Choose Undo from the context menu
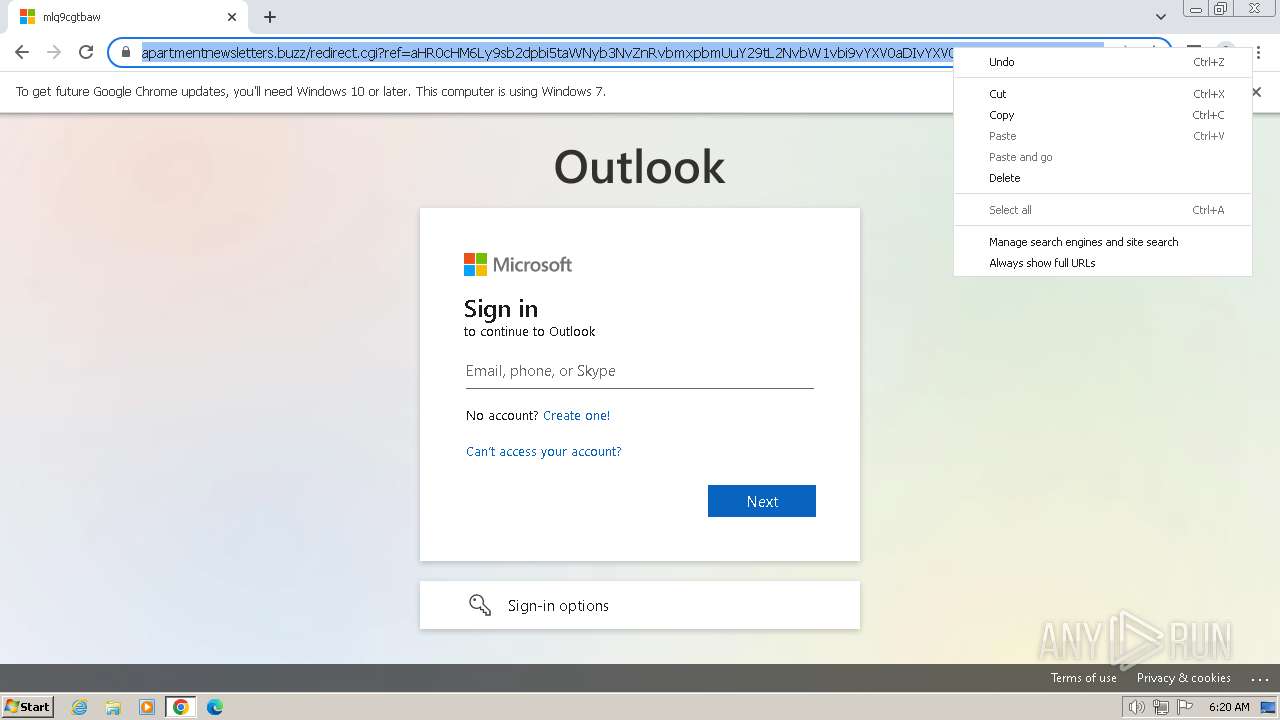Screen dimensions: 1280x720 coord(1102,62)
